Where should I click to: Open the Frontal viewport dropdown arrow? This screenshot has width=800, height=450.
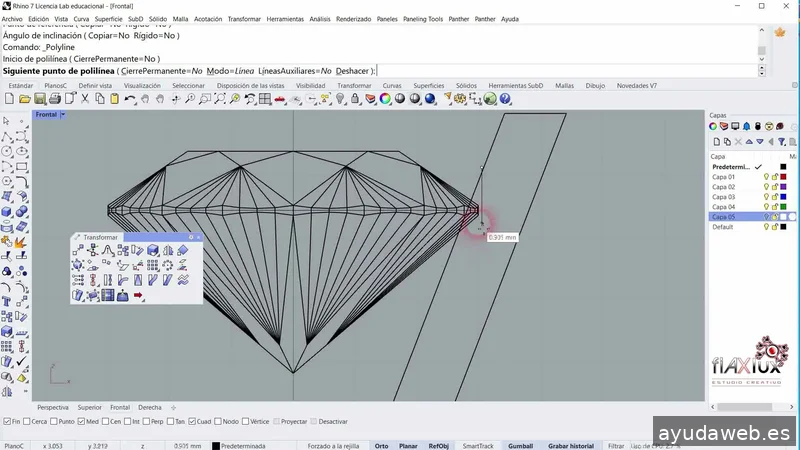point(63,115)
